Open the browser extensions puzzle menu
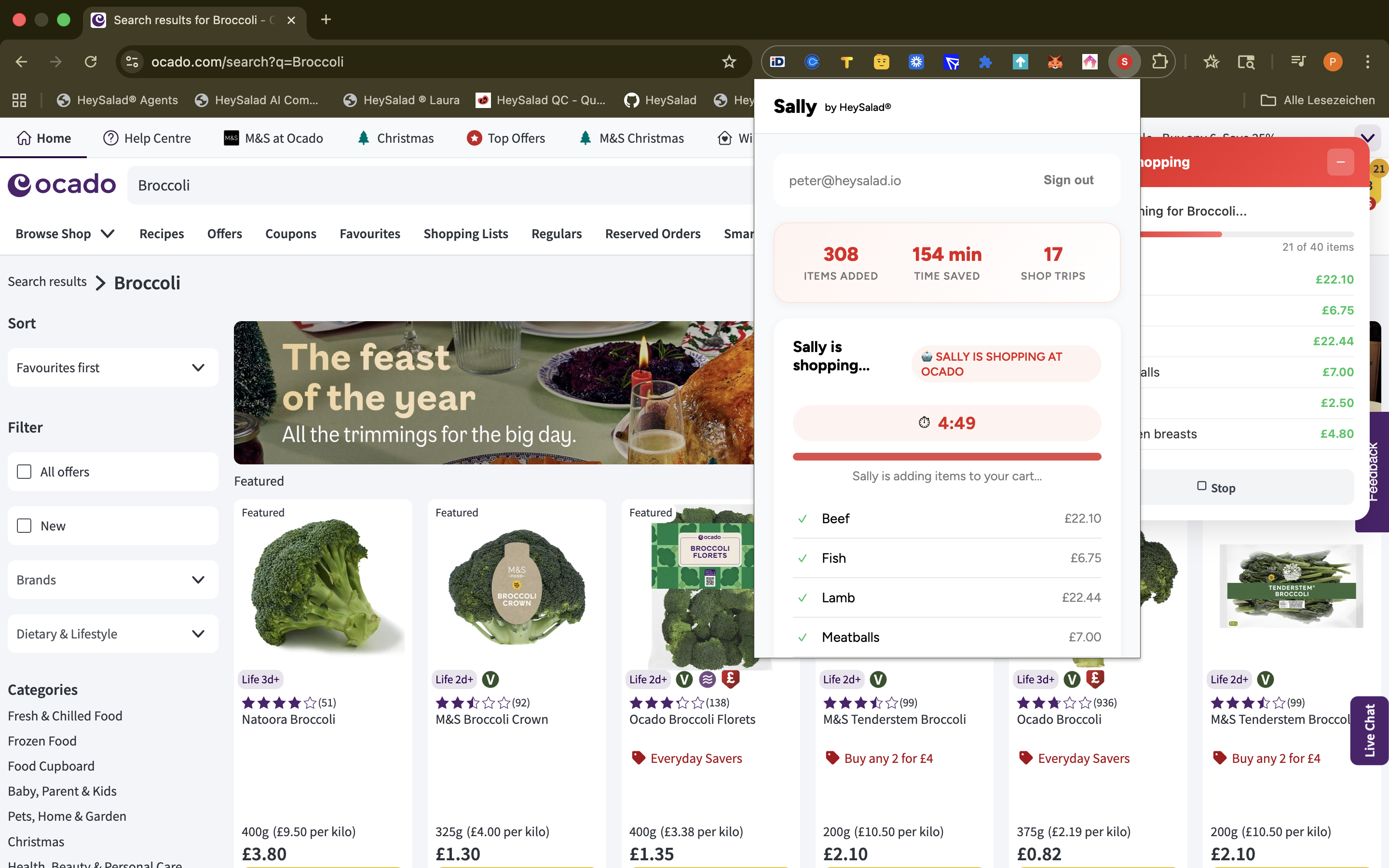Viewport: 1389px width, 868px height. 1160,61
